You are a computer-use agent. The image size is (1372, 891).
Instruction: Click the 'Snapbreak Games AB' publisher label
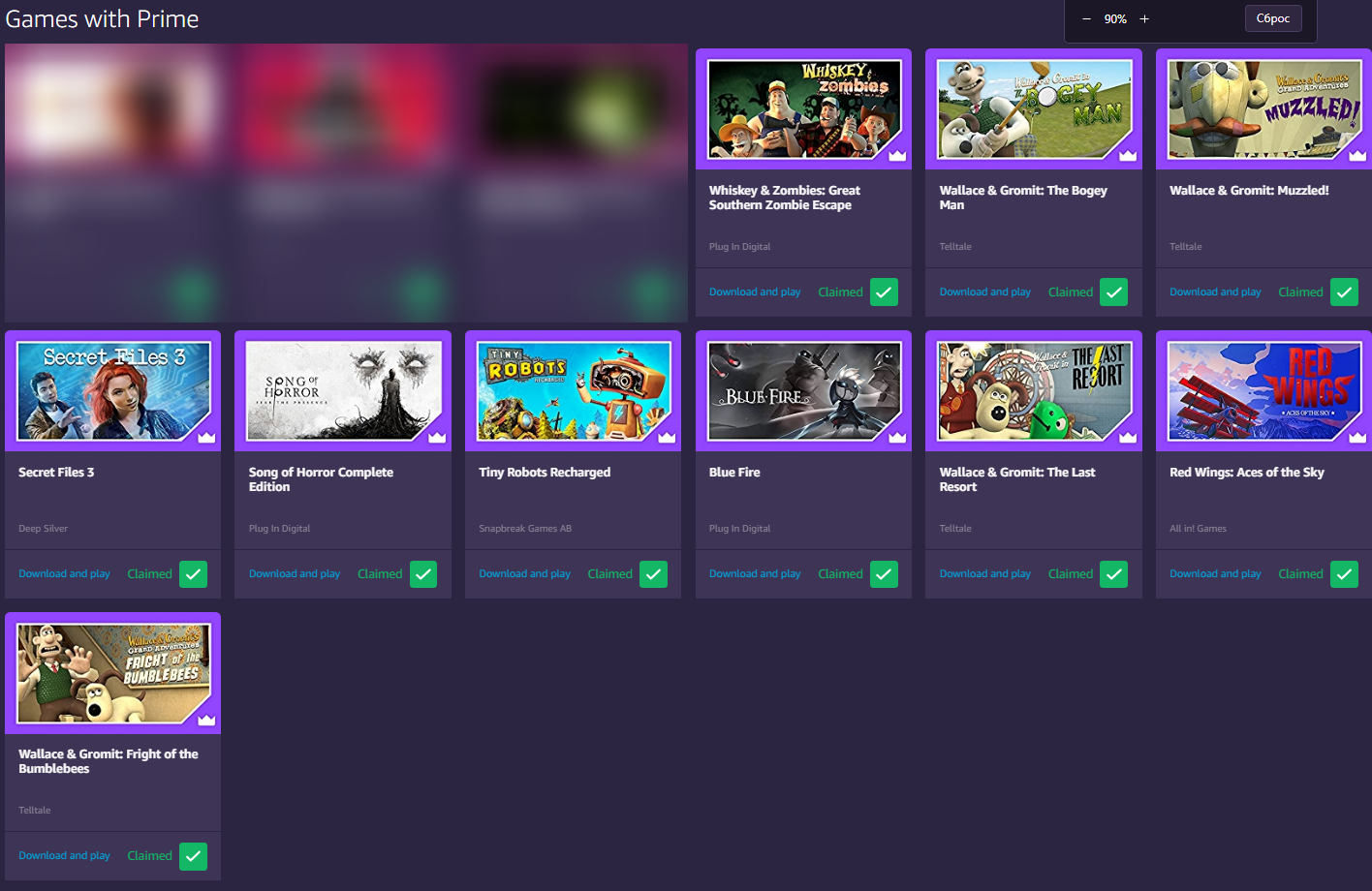coord(525,529)
